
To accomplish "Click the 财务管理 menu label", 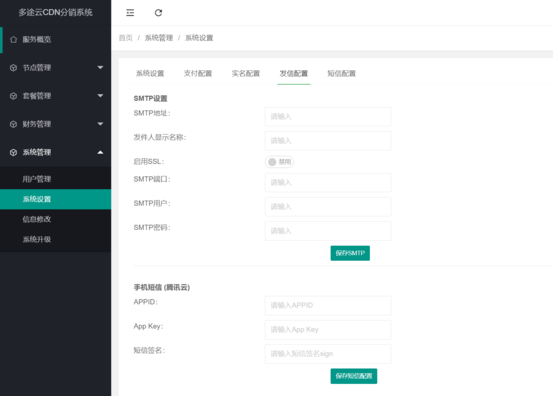I will point(37,124).
